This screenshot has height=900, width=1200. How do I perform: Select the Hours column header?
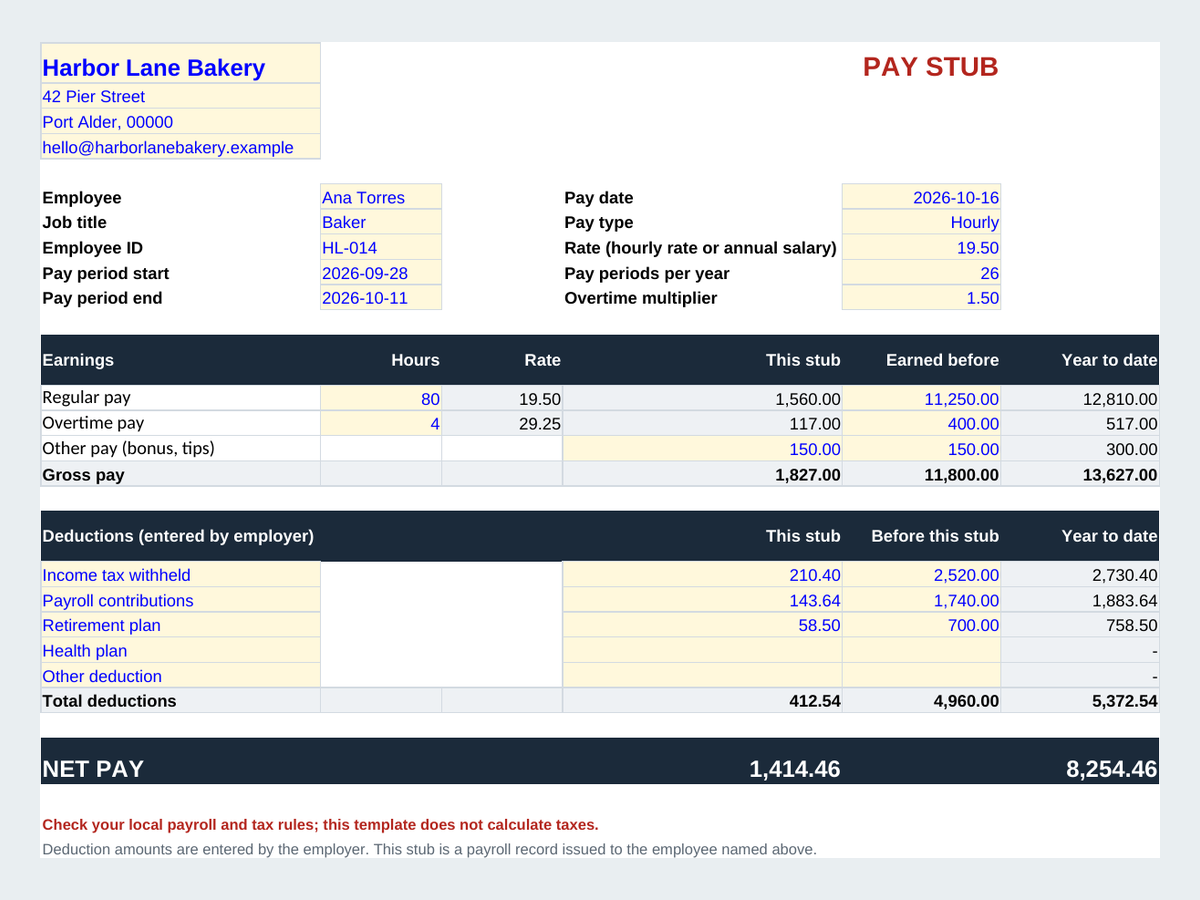(x=415, y=360)
